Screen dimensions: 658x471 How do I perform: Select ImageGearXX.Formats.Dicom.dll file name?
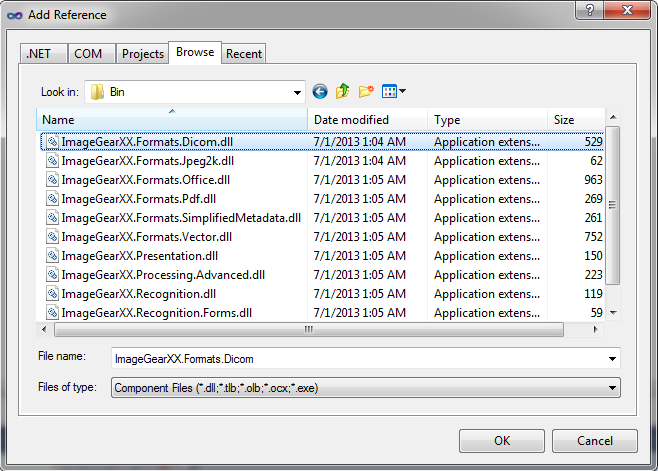(x=147, y=142)
